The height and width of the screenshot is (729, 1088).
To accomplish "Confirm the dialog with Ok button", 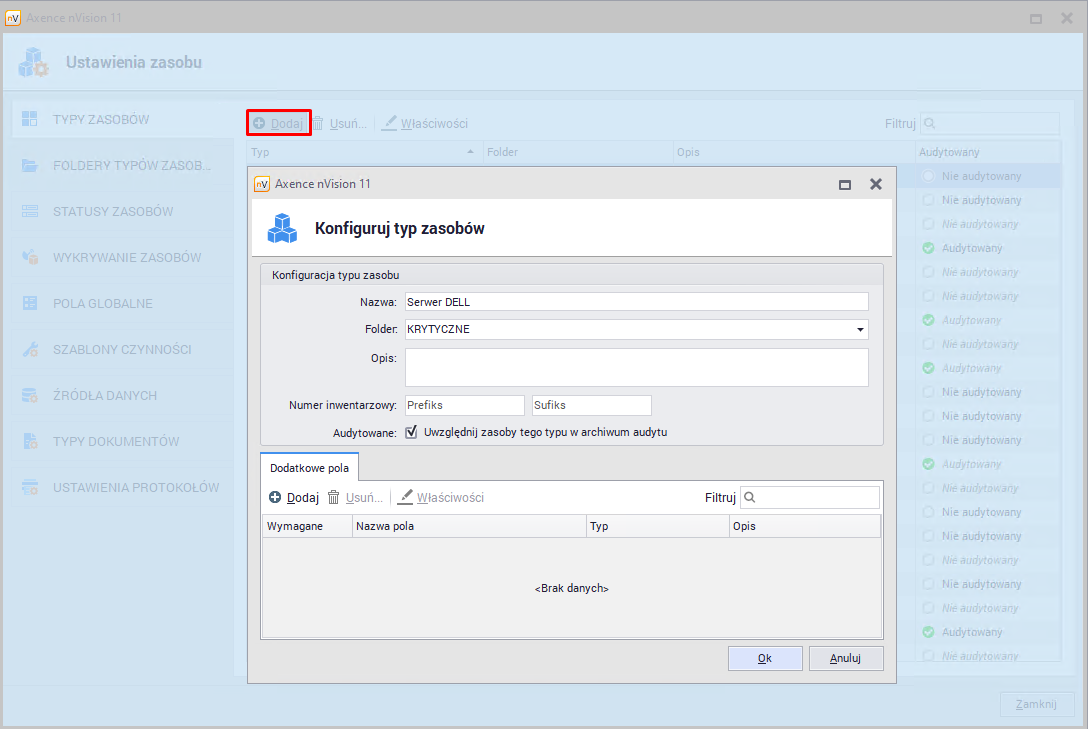I will (x=765, y=658).
